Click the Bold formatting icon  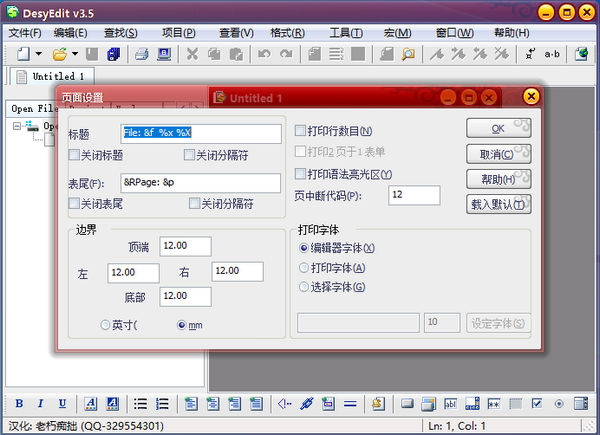pos(19,404)
